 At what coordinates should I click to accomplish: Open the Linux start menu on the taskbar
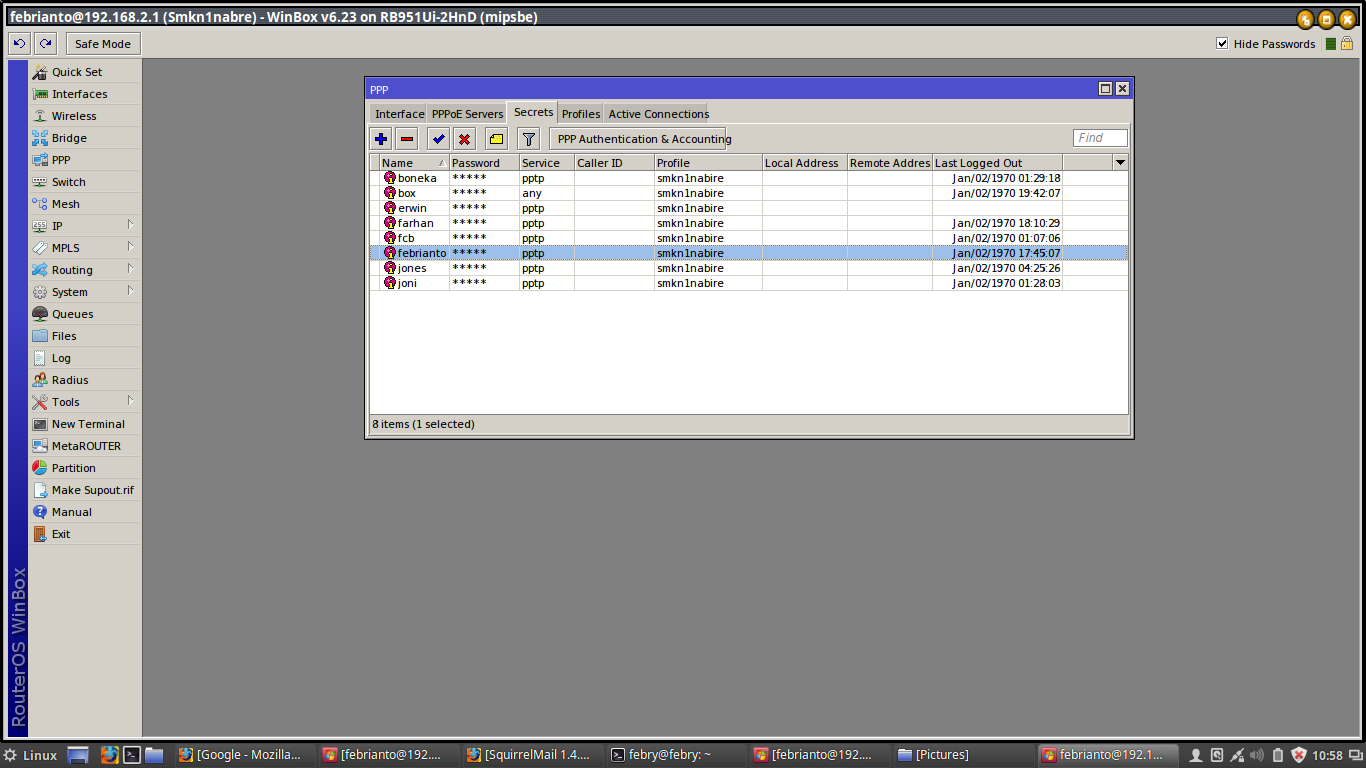tap(30, 755)
